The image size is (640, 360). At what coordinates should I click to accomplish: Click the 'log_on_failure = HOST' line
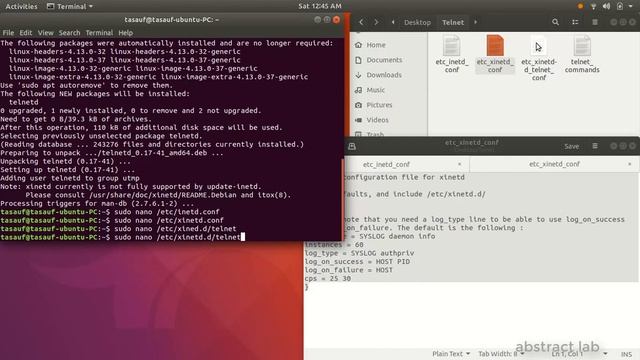coord(349,270)
